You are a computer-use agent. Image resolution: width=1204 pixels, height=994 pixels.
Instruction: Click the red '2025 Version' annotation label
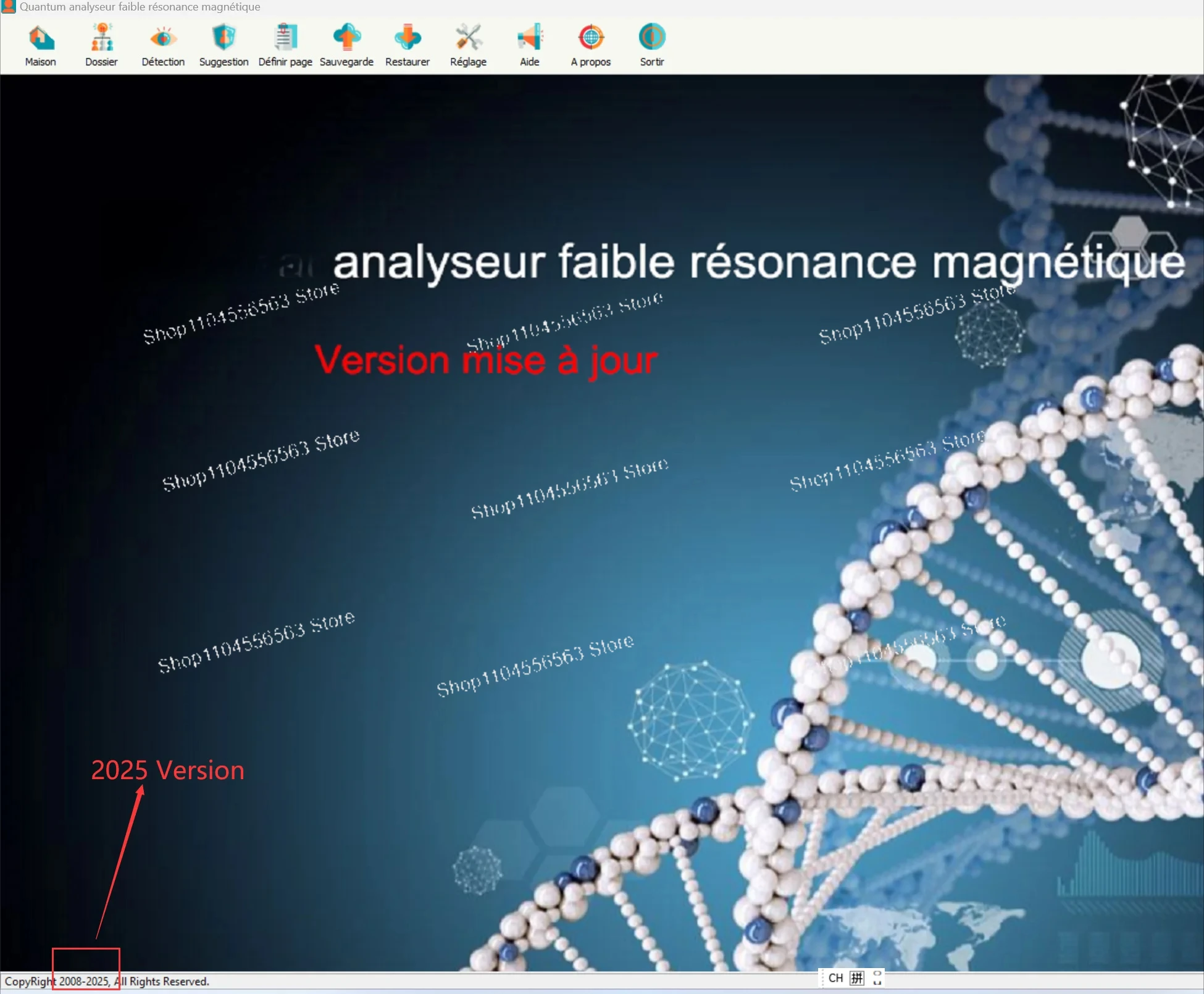(167, 771)
